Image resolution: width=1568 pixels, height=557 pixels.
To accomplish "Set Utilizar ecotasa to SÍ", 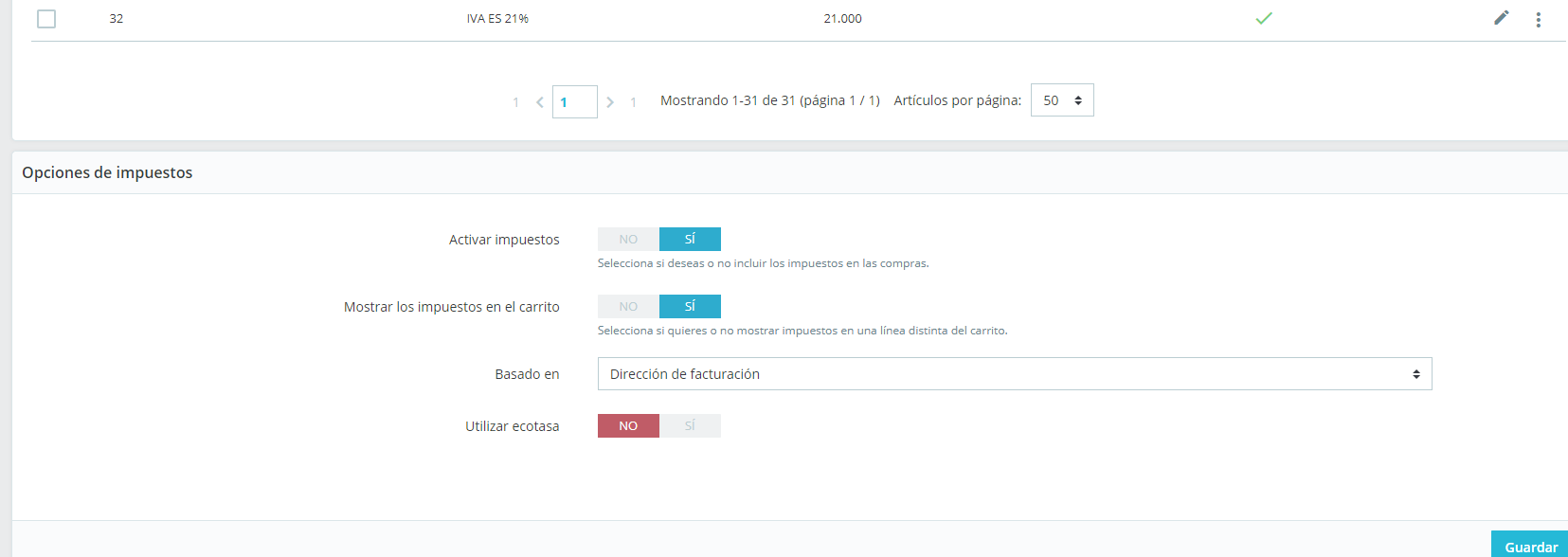I will click(x=690, y=426).
